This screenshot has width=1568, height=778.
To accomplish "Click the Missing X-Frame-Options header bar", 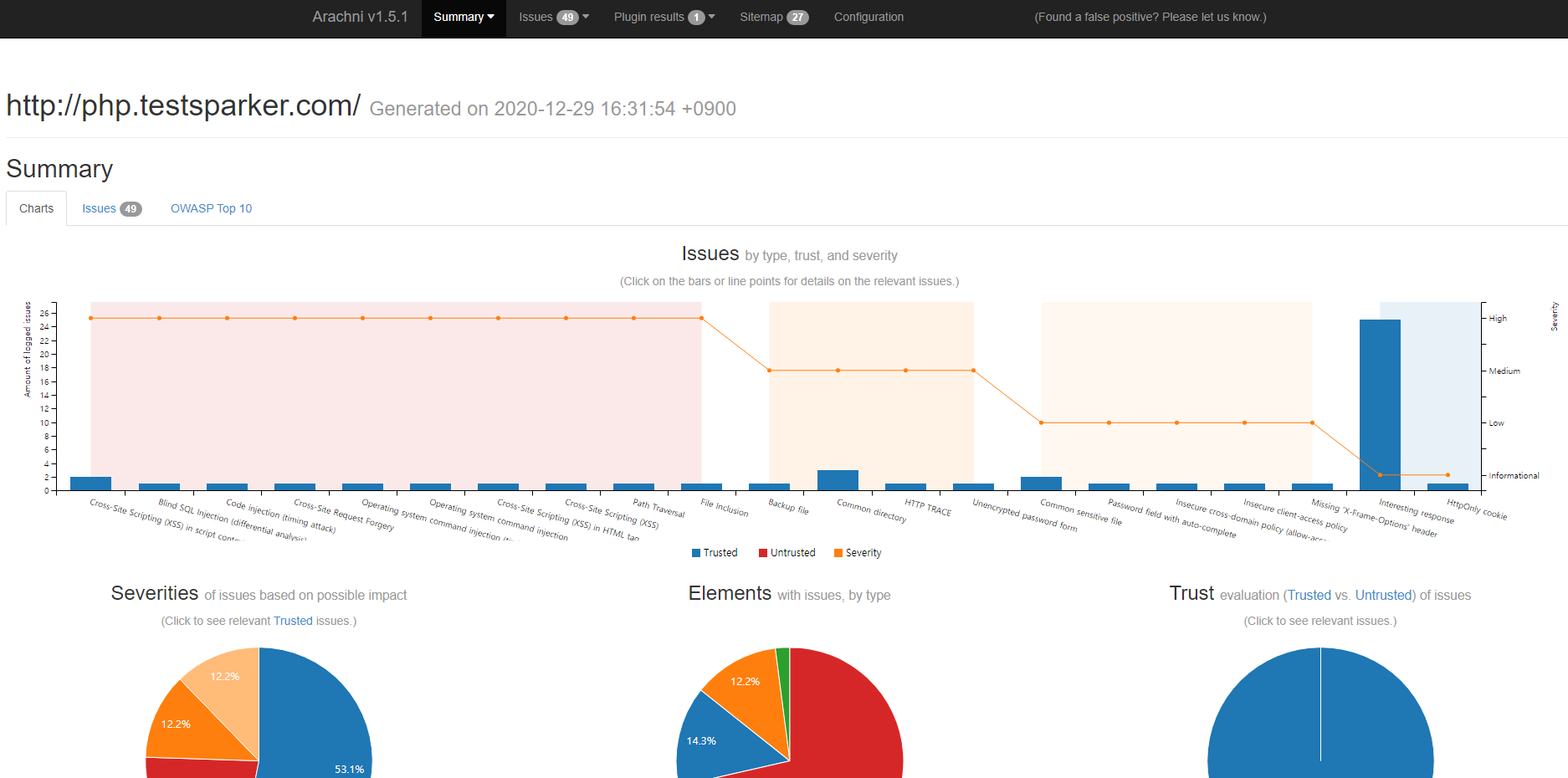I will (x=1312, y=487).
